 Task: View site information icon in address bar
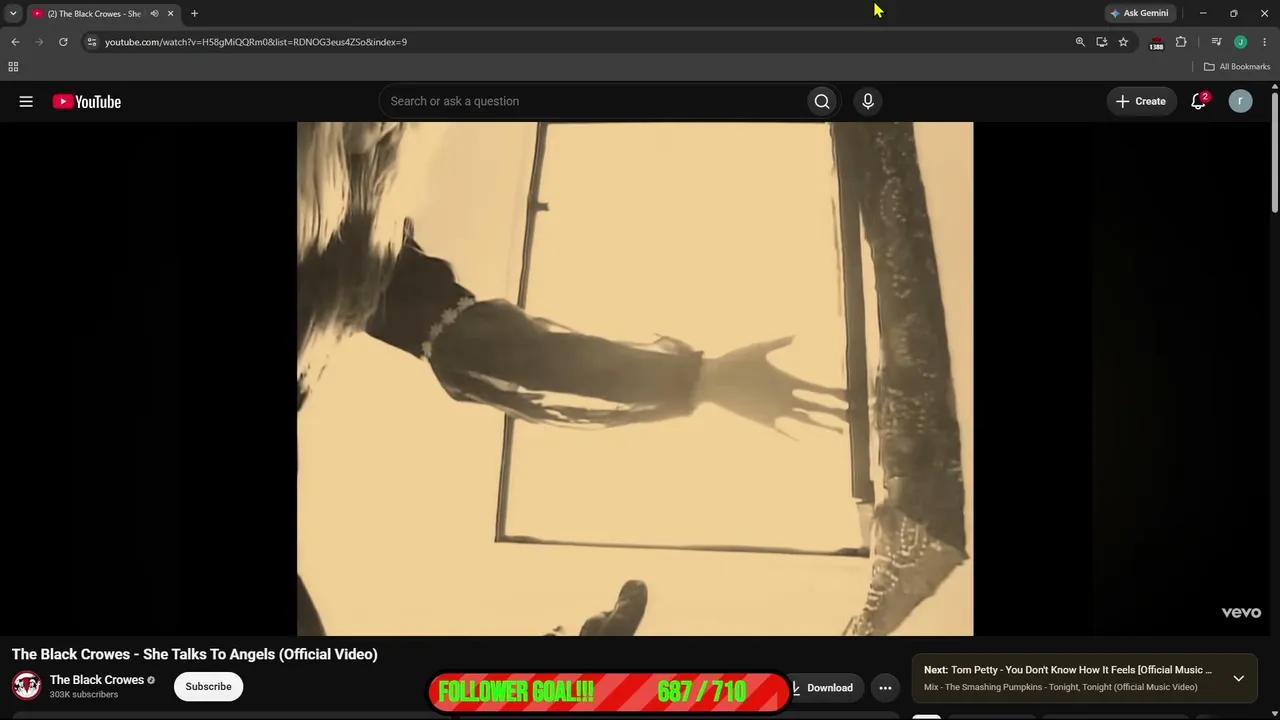pos(91,42)
